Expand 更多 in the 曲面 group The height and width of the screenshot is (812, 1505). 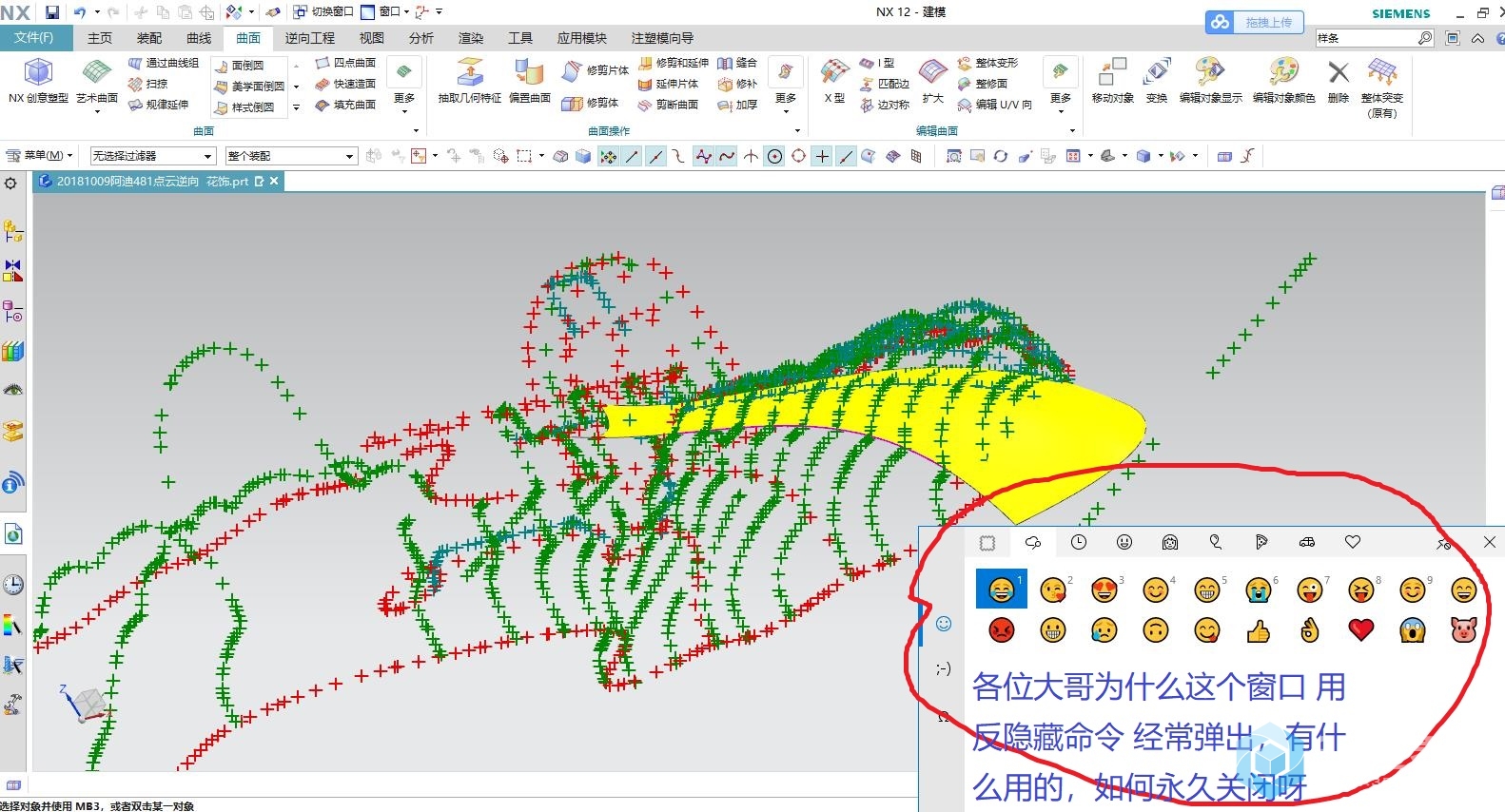point(404,84)
